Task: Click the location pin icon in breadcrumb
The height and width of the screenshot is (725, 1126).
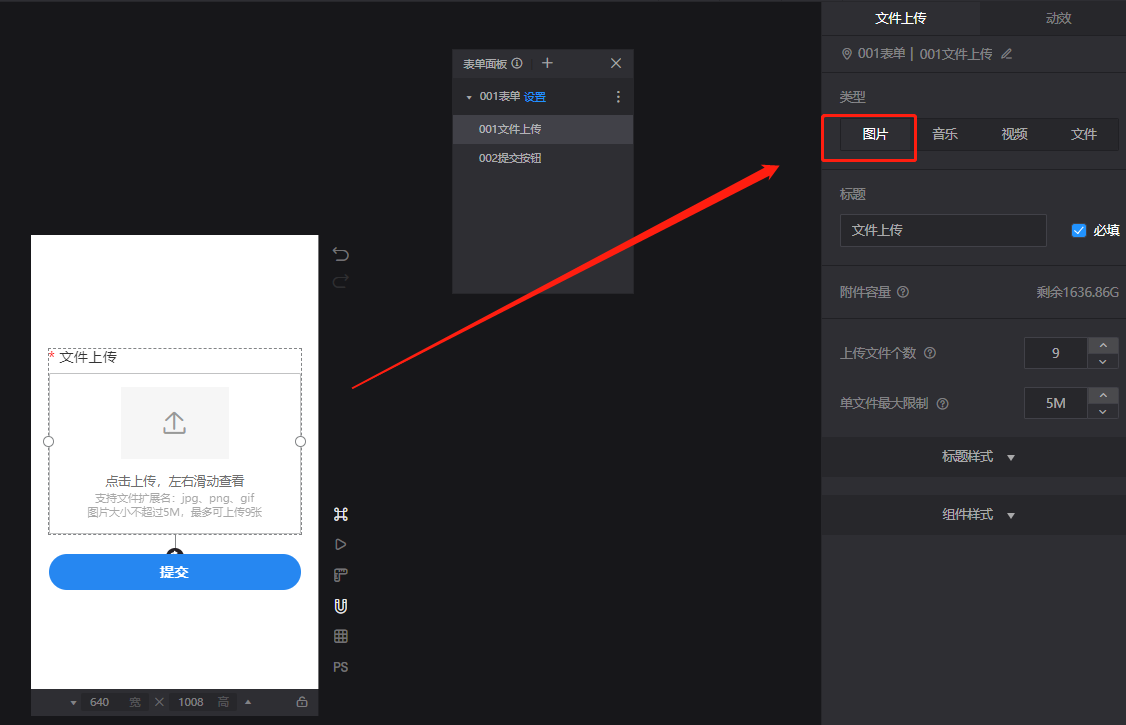Action: click(847, 54)
